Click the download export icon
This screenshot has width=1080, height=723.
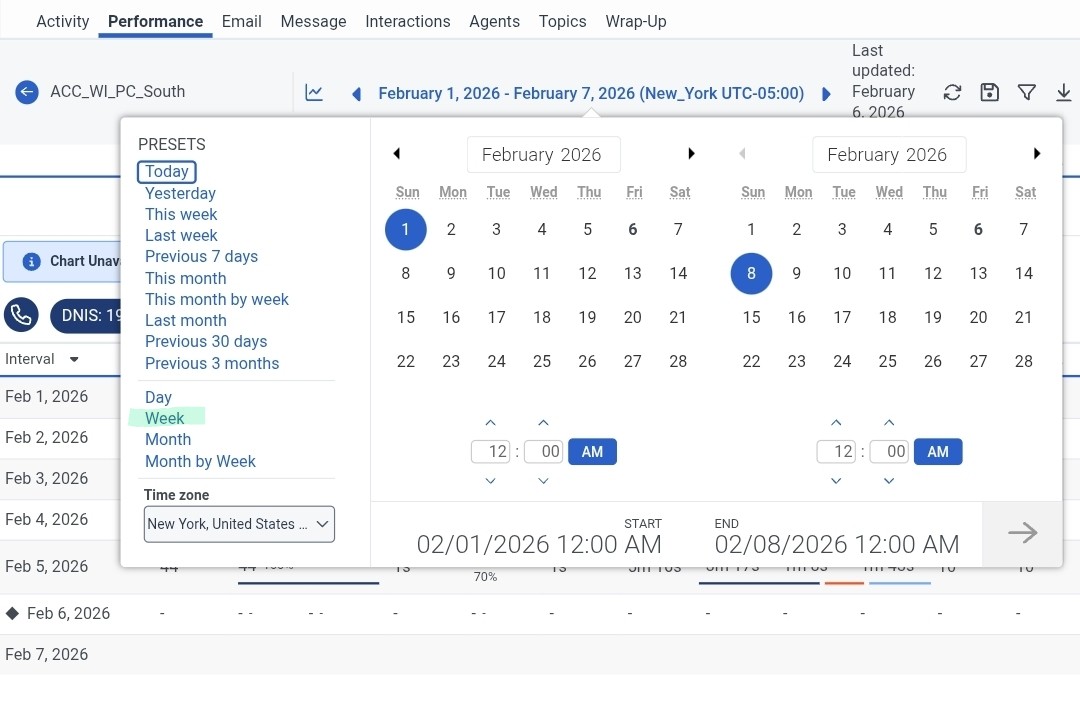(x=1063, y=93)
